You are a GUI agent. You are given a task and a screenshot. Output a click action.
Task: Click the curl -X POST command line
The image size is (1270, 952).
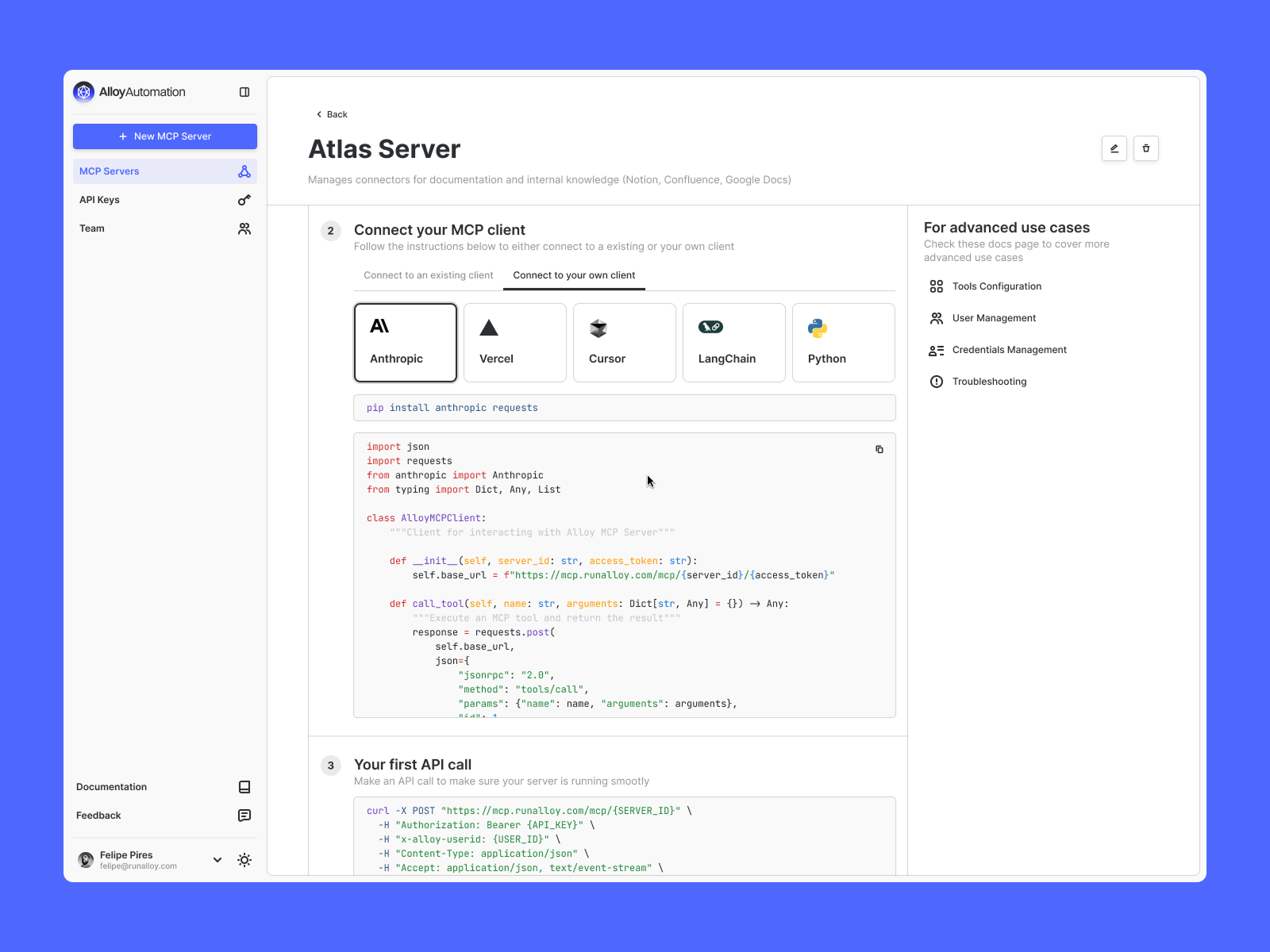pos(529,811)
